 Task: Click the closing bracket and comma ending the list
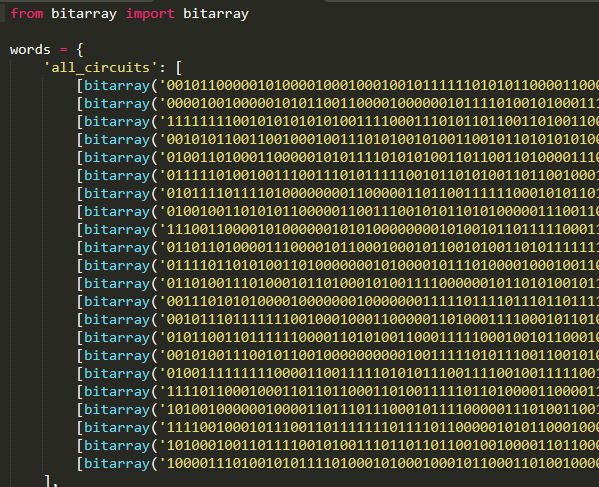pos(52,481)
